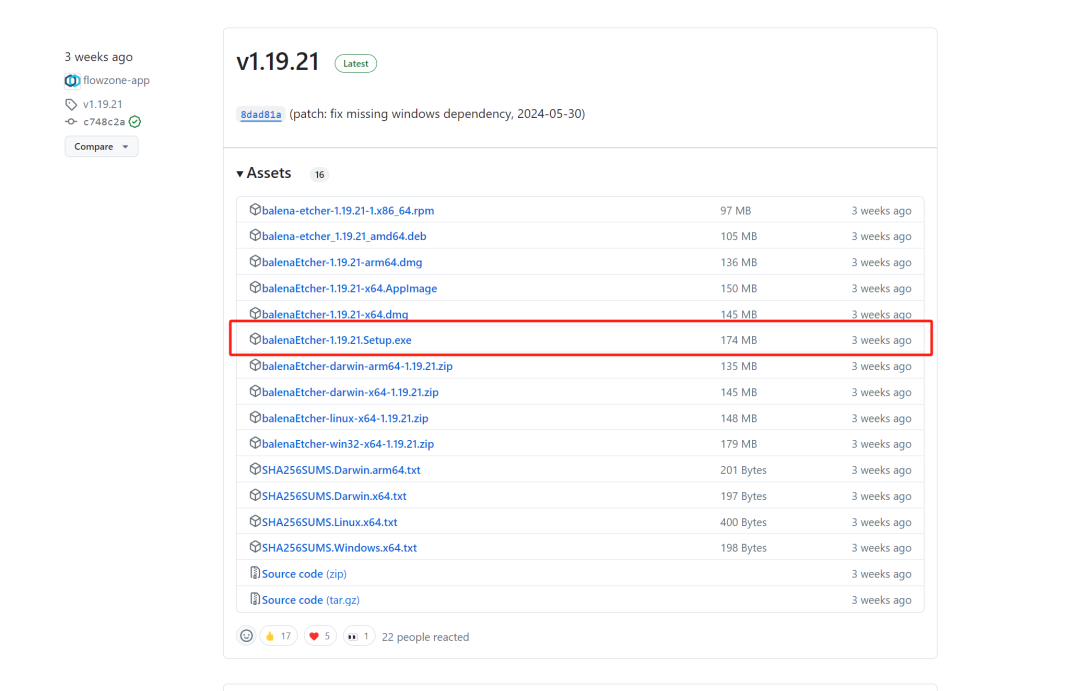The image size is (1080, 691).
Task: Click package icon beside arm64.dmg file
Action: pyautogui.click(x=255, y=261)
